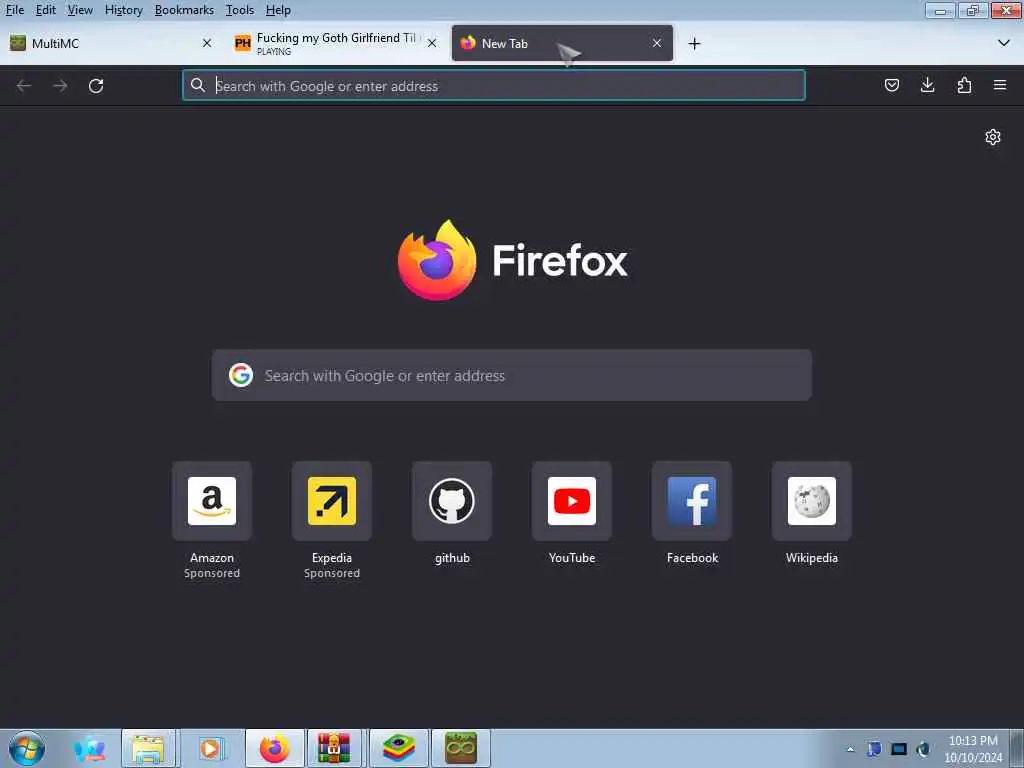The width and height of the screenshot is (1024, 768).
Task: Open Windows Explorer from the taskbar
Action: click(149, 748)
